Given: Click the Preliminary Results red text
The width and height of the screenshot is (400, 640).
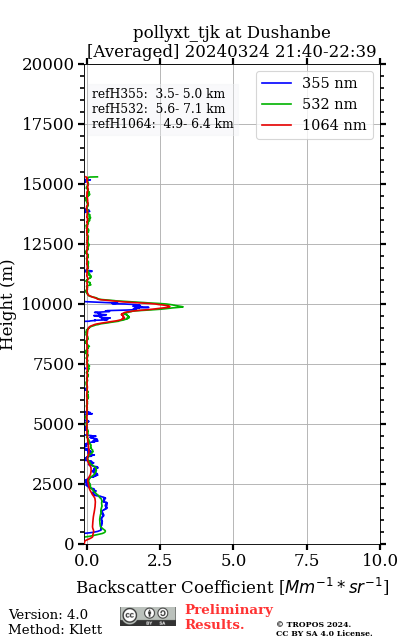Looking at the screenshot, I should [229, 617].
